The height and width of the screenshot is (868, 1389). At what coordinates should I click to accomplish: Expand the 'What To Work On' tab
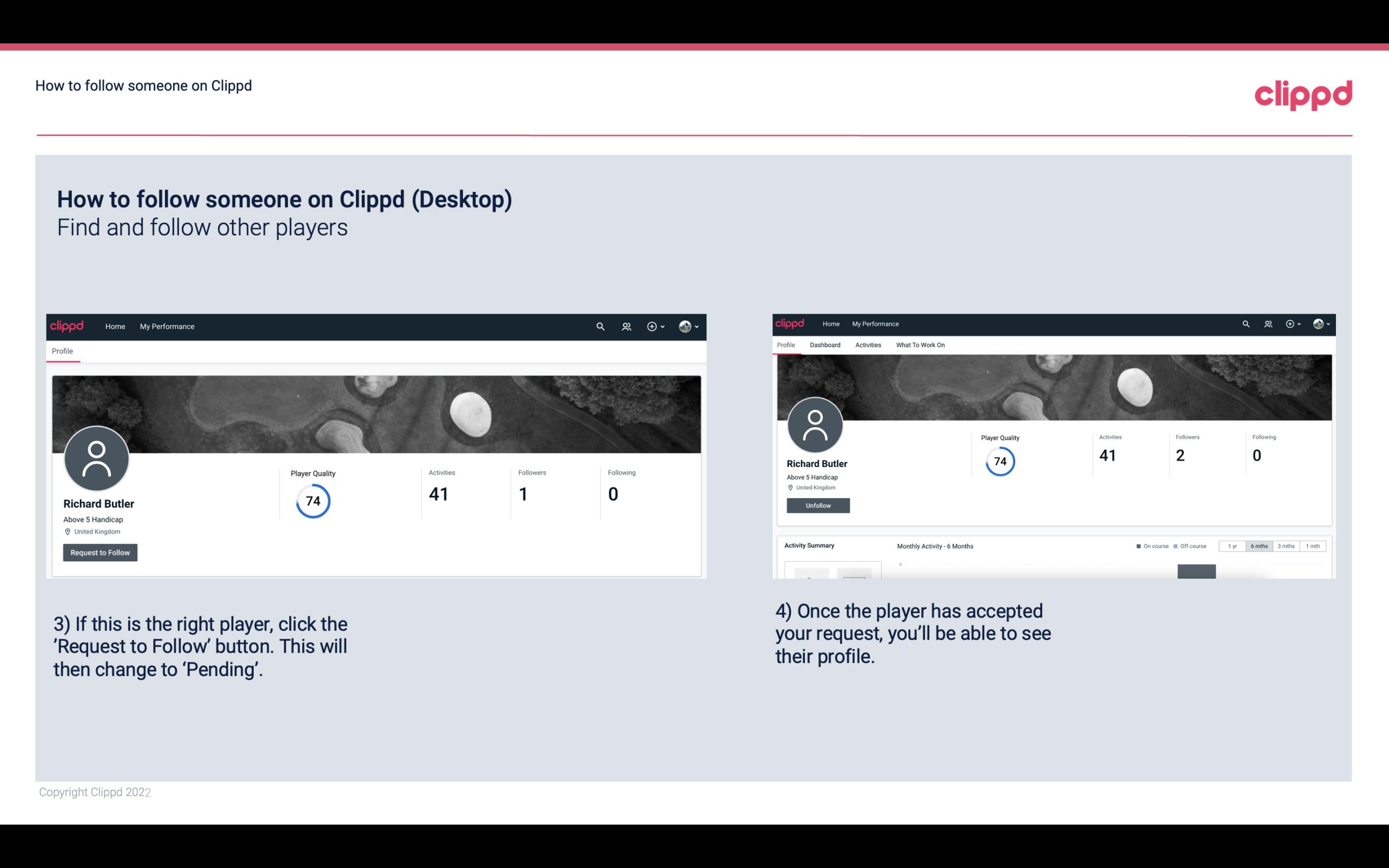click(x=920, y=345)
